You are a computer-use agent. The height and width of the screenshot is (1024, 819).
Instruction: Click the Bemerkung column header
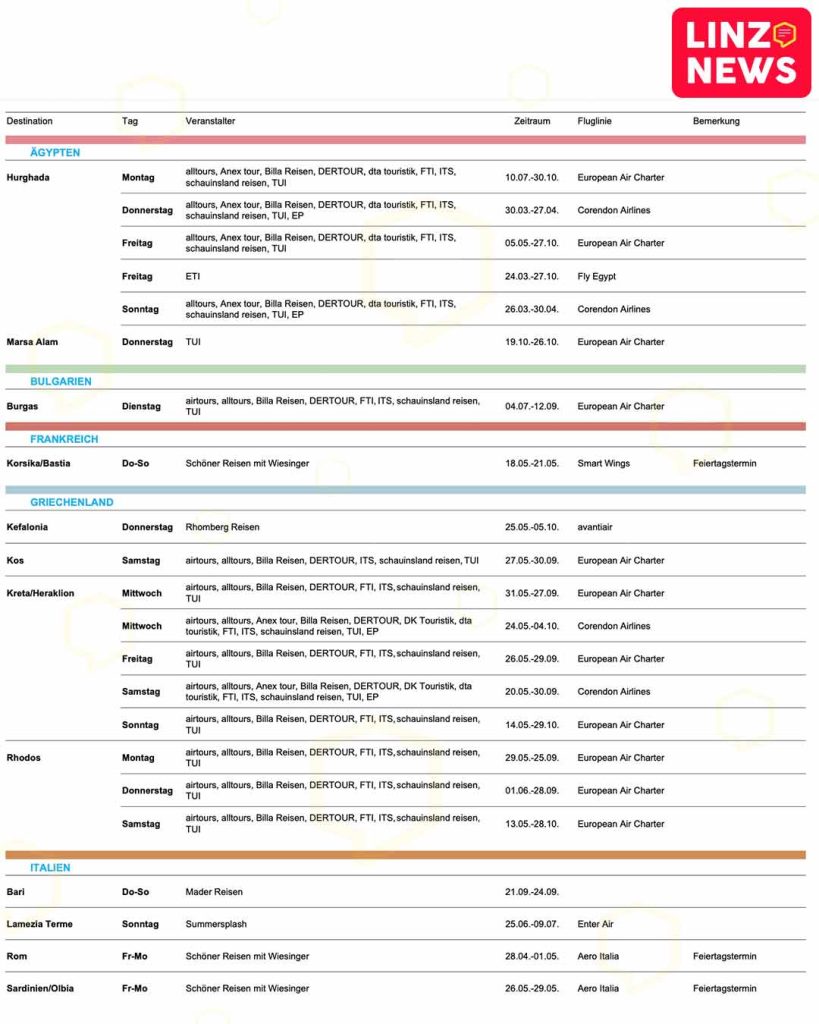coord(716,121)
